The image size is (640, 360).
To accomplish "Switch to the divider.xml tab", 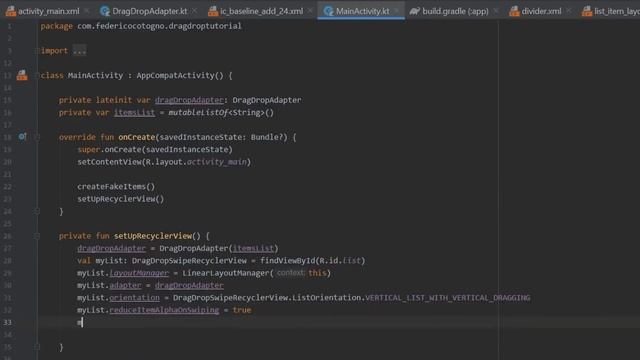I will [541, 11].
